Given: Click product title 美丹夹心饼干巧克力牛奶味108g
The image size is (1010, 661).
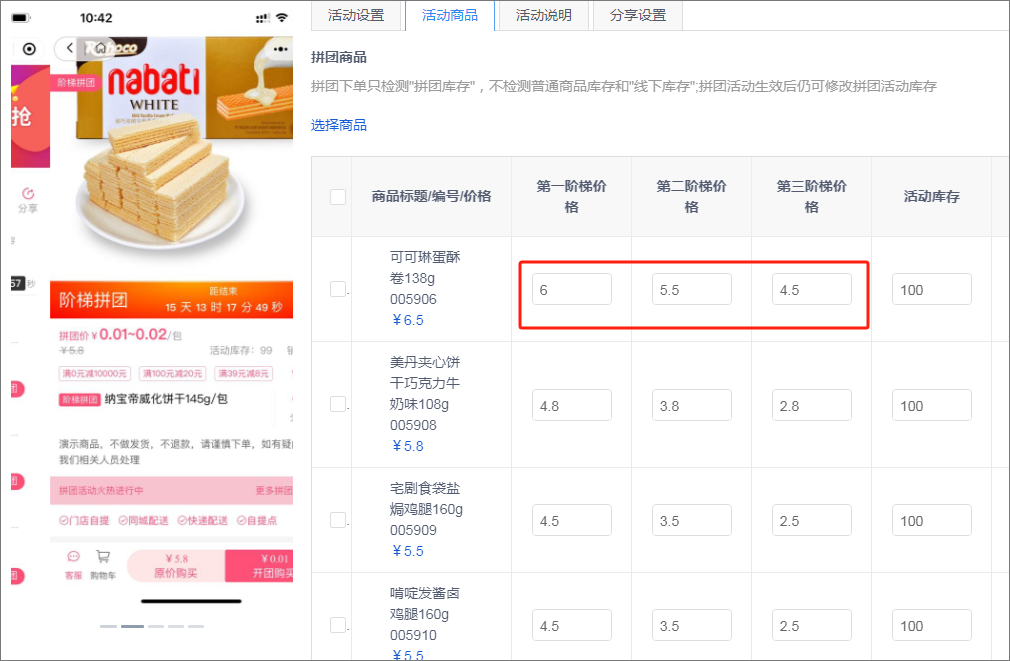Looking at the screenshot, I should pyautogui.click(x=425, y=383).
